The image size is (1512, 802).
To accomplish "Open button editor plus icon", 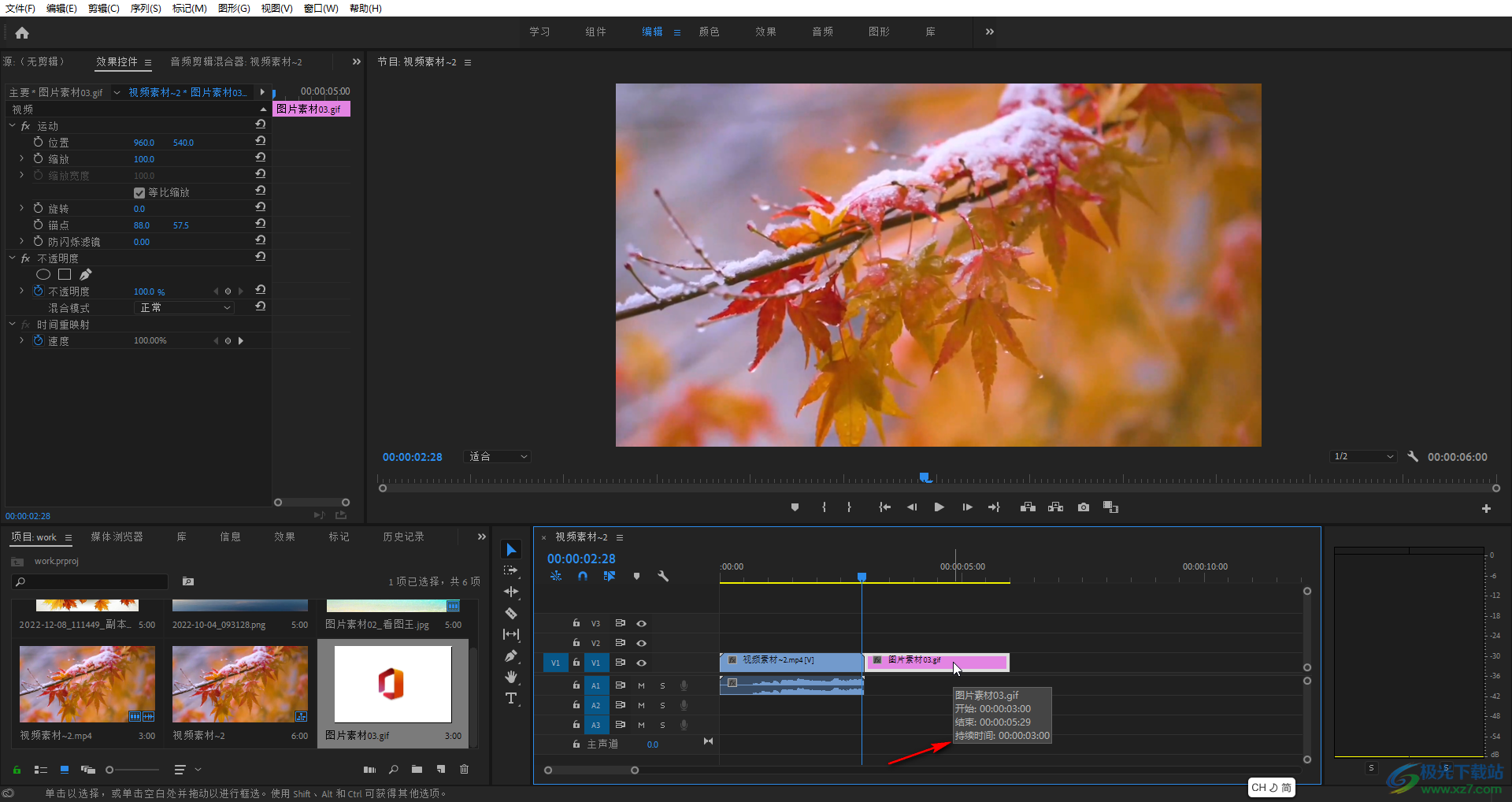I will (x=1486, y=509).
